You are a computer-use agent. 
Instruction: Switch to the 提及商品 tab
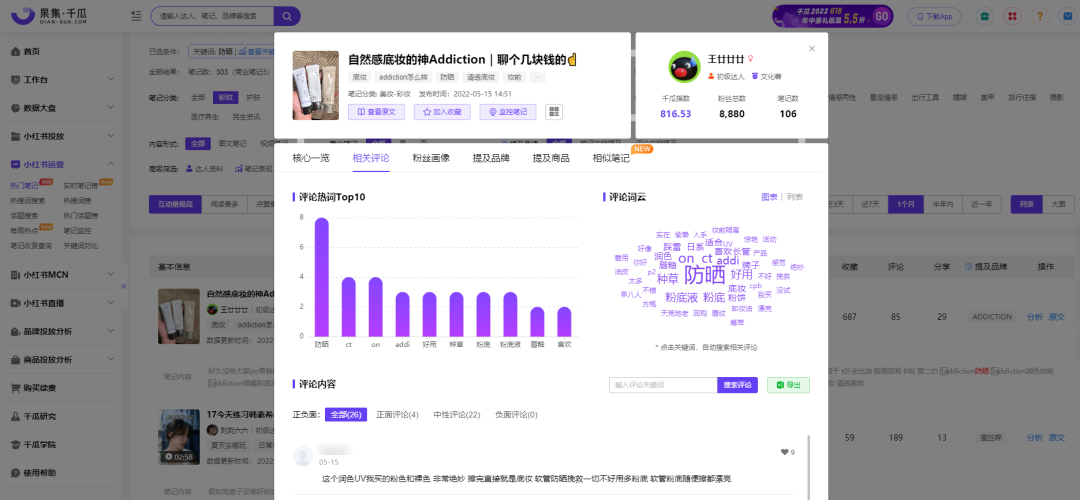(551, 158)
